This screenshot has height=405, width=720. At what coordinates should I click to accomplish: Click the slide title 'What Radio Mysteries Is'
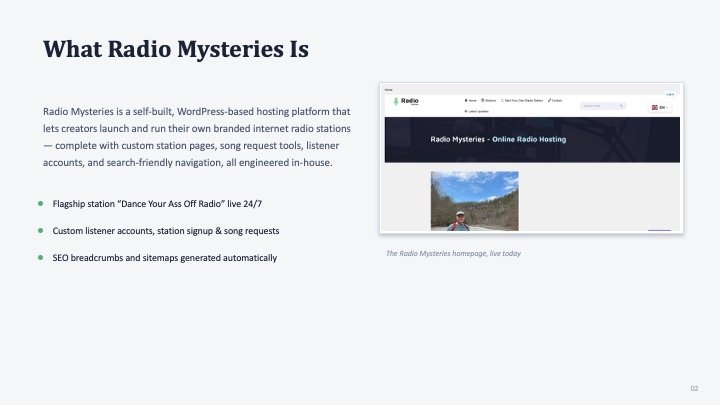pos(176,49)
